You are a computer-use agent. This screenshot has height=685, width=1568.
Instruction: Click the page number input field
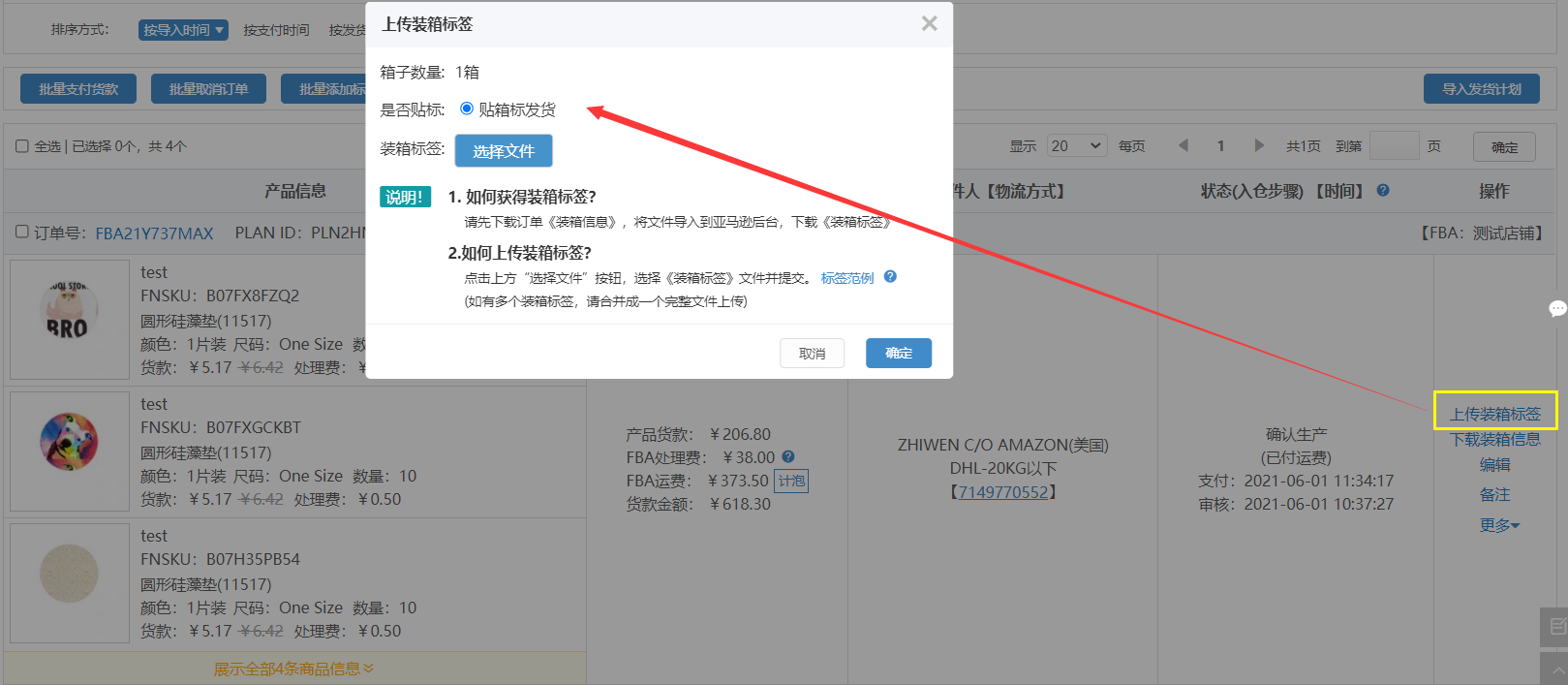pos(1394,146)
